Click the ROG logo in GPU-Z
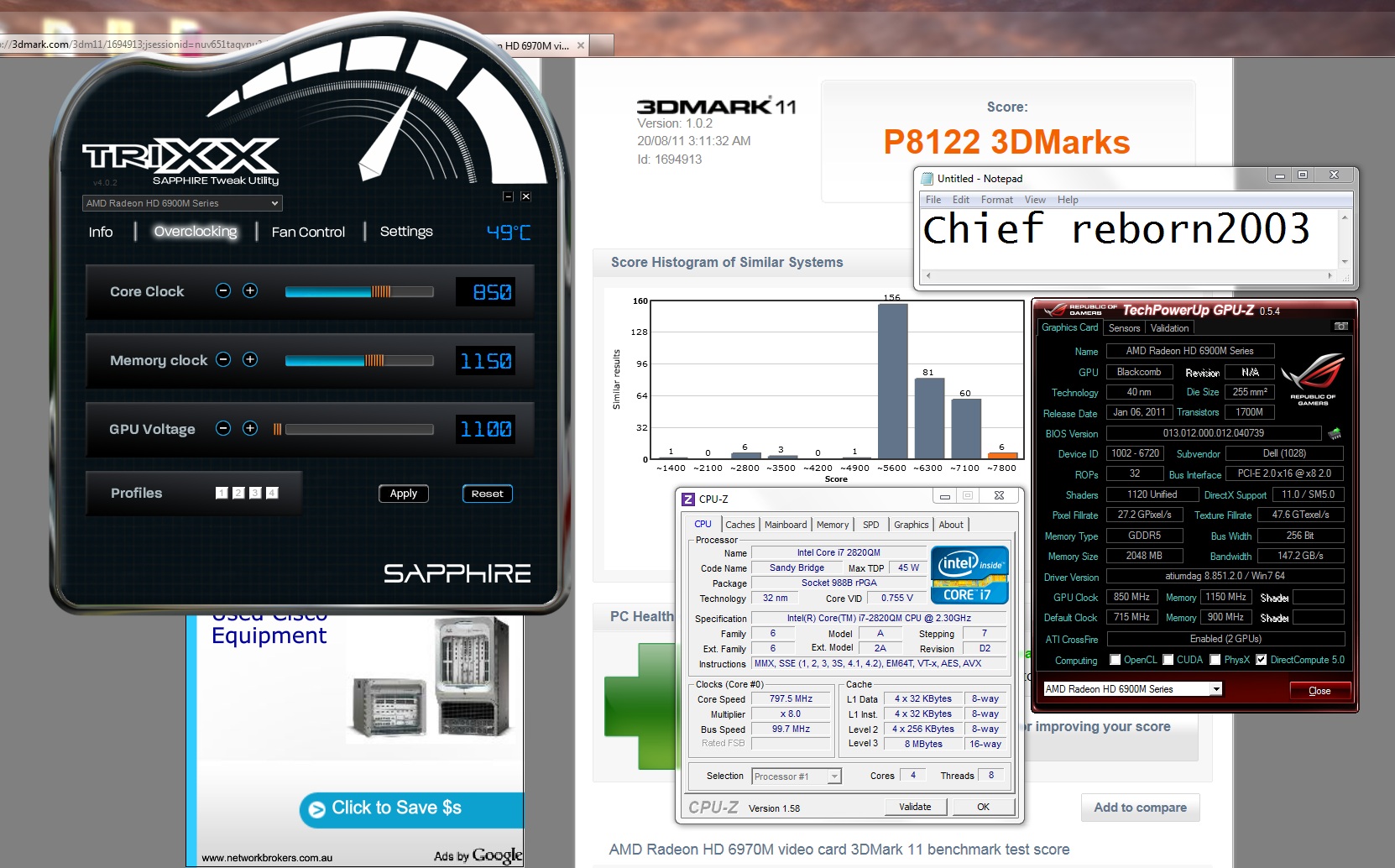 pos(1313,379)
